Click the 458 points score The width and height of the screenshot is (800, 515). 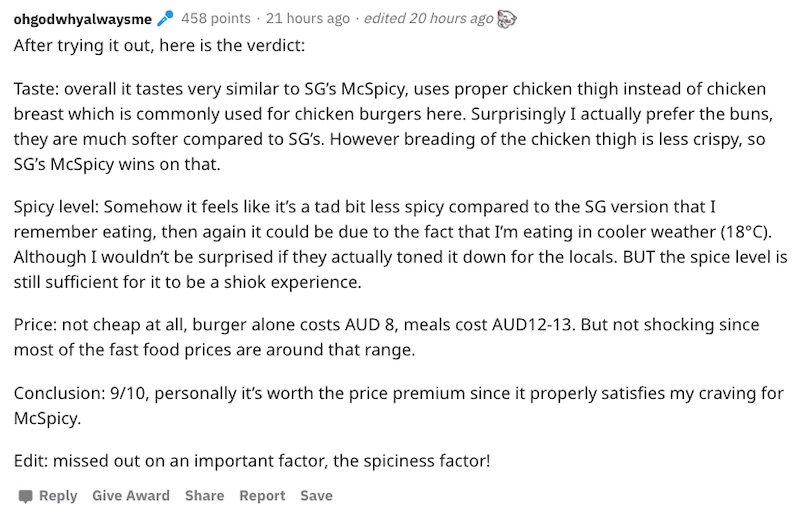[216, 18]
